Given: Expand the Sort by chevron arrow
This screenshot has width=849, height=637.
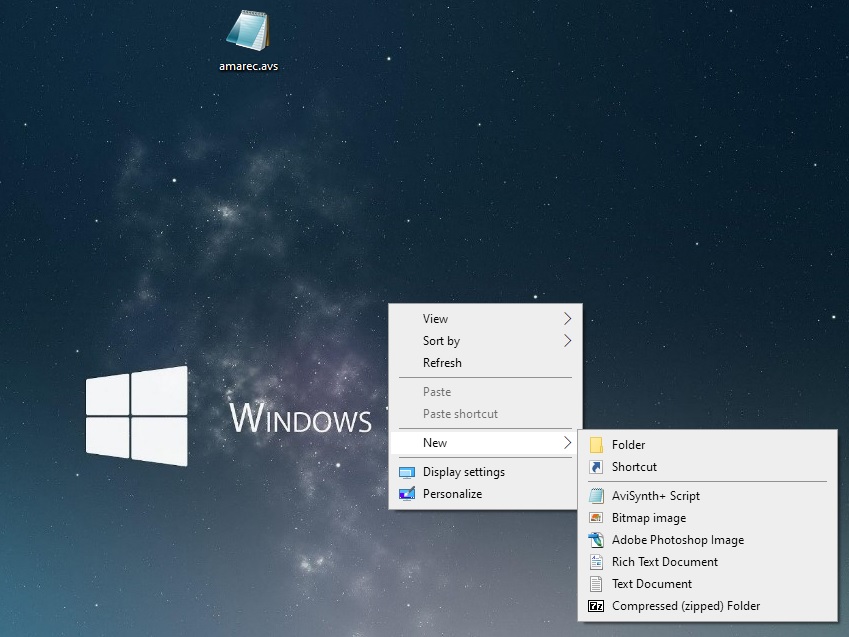Looking at the screenshot, I should tap(567, 341).
